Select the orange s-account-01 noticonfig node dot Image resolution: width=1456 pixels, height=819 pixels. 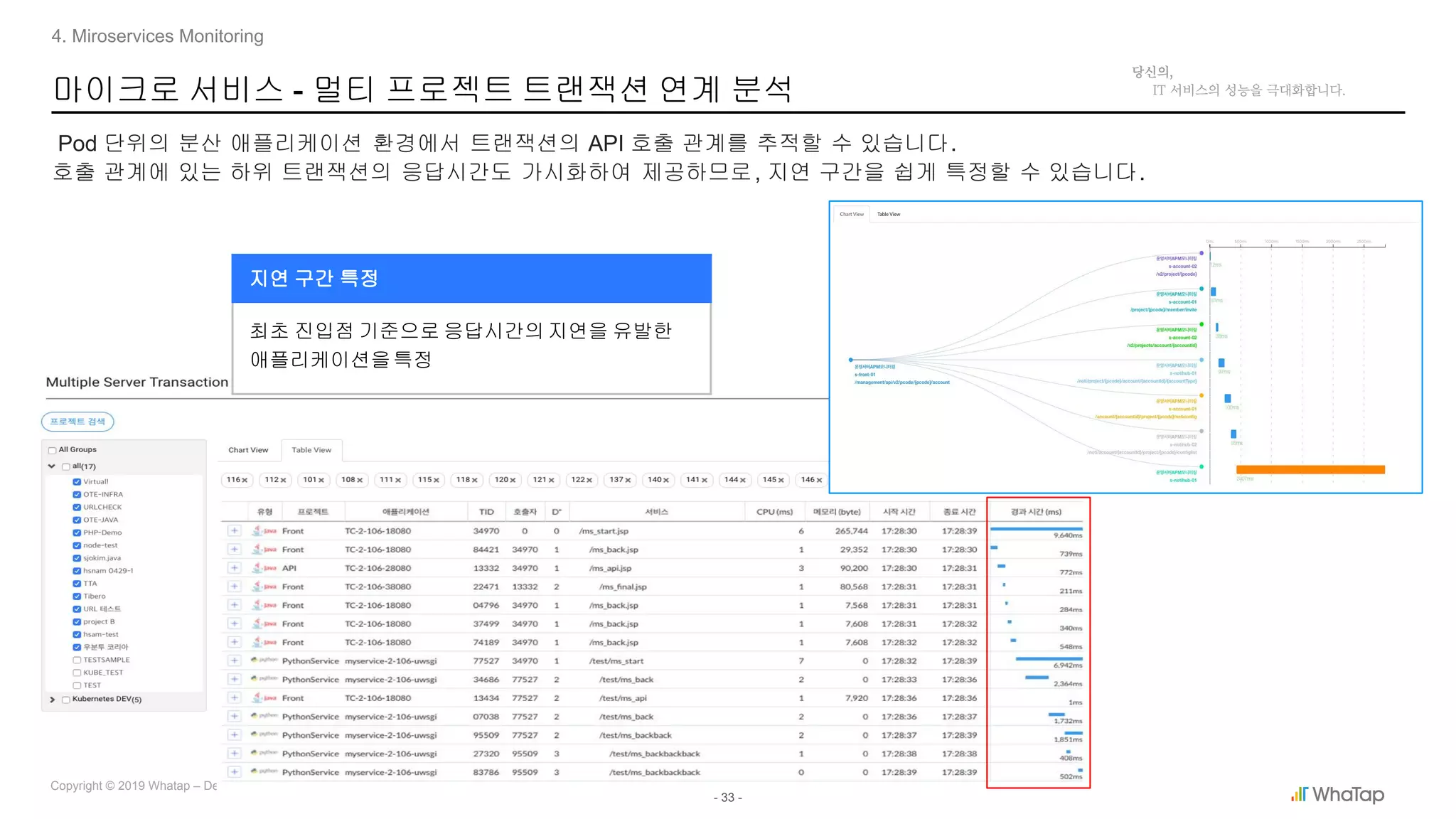(x=1201, y=395)
